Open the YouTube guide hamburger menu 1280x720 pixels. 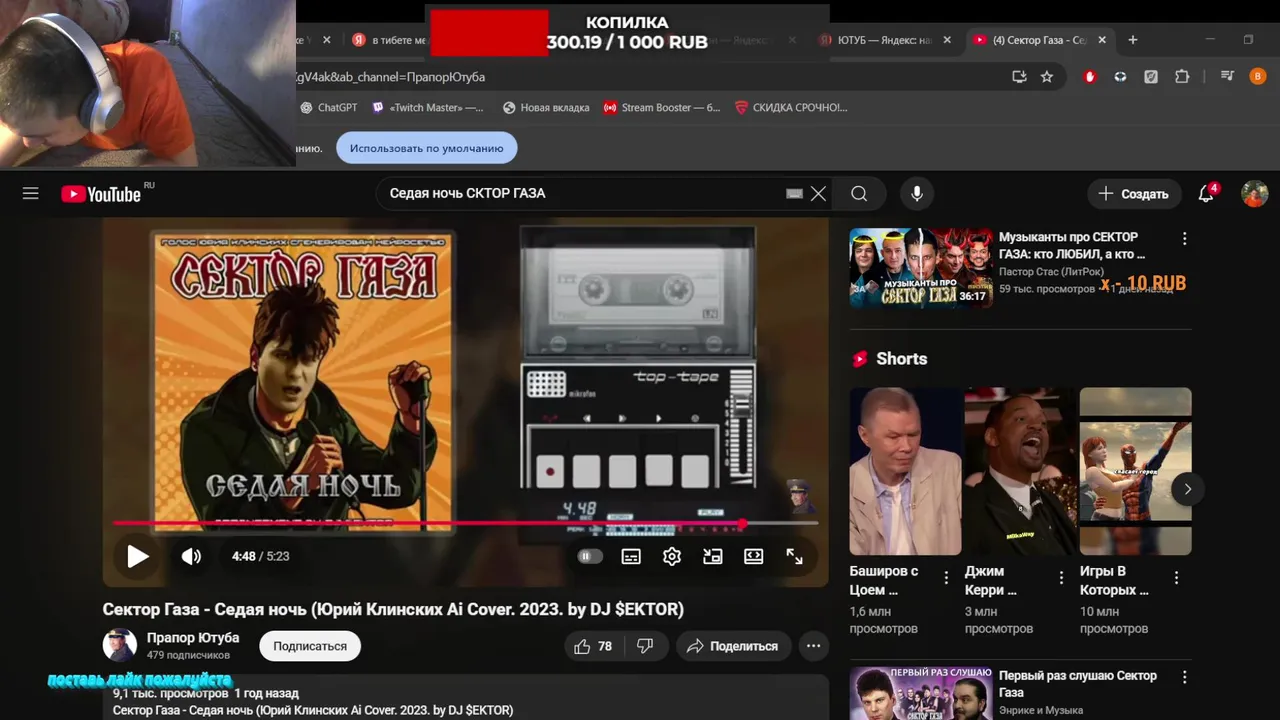pos(31,194)
